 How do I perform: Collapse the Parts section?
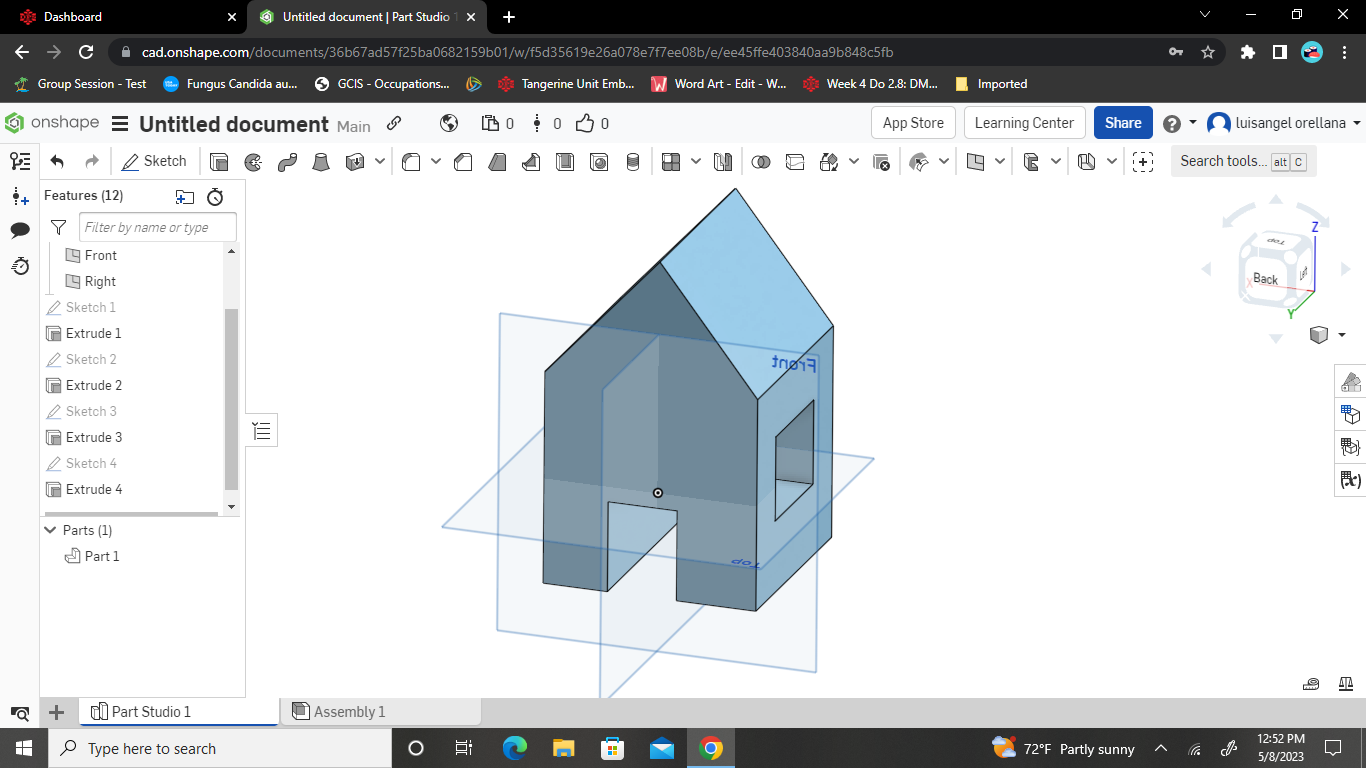tap(50, 530)
